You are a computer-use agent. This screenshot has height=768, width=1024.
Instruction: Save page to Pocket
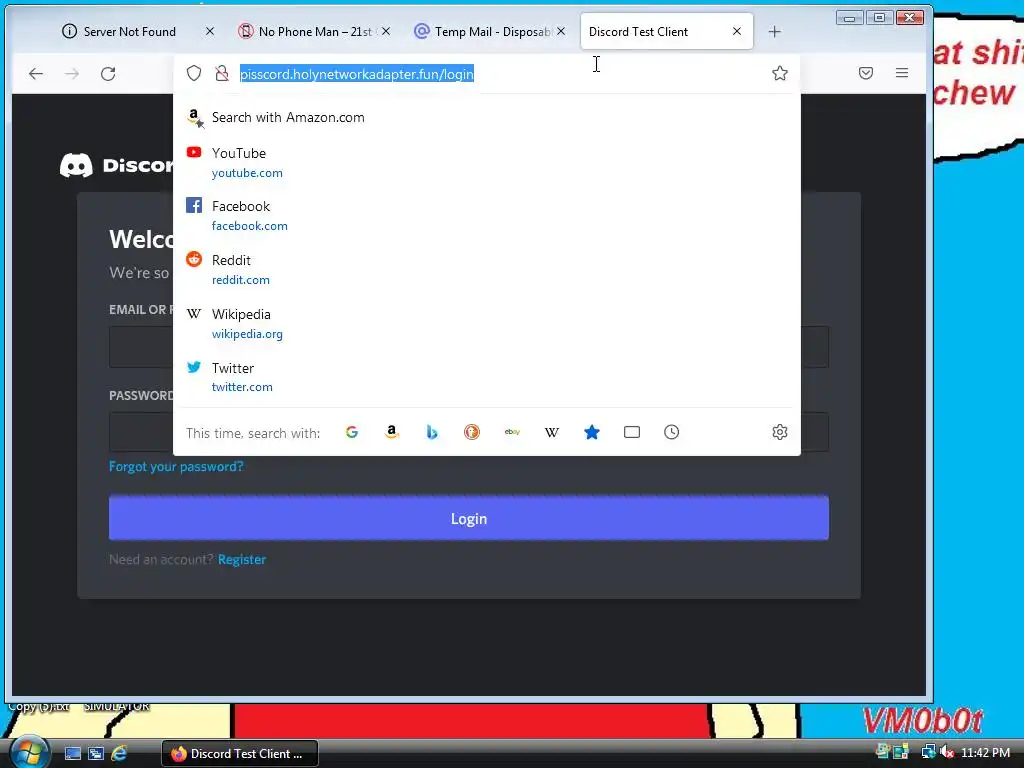[866, 73]
